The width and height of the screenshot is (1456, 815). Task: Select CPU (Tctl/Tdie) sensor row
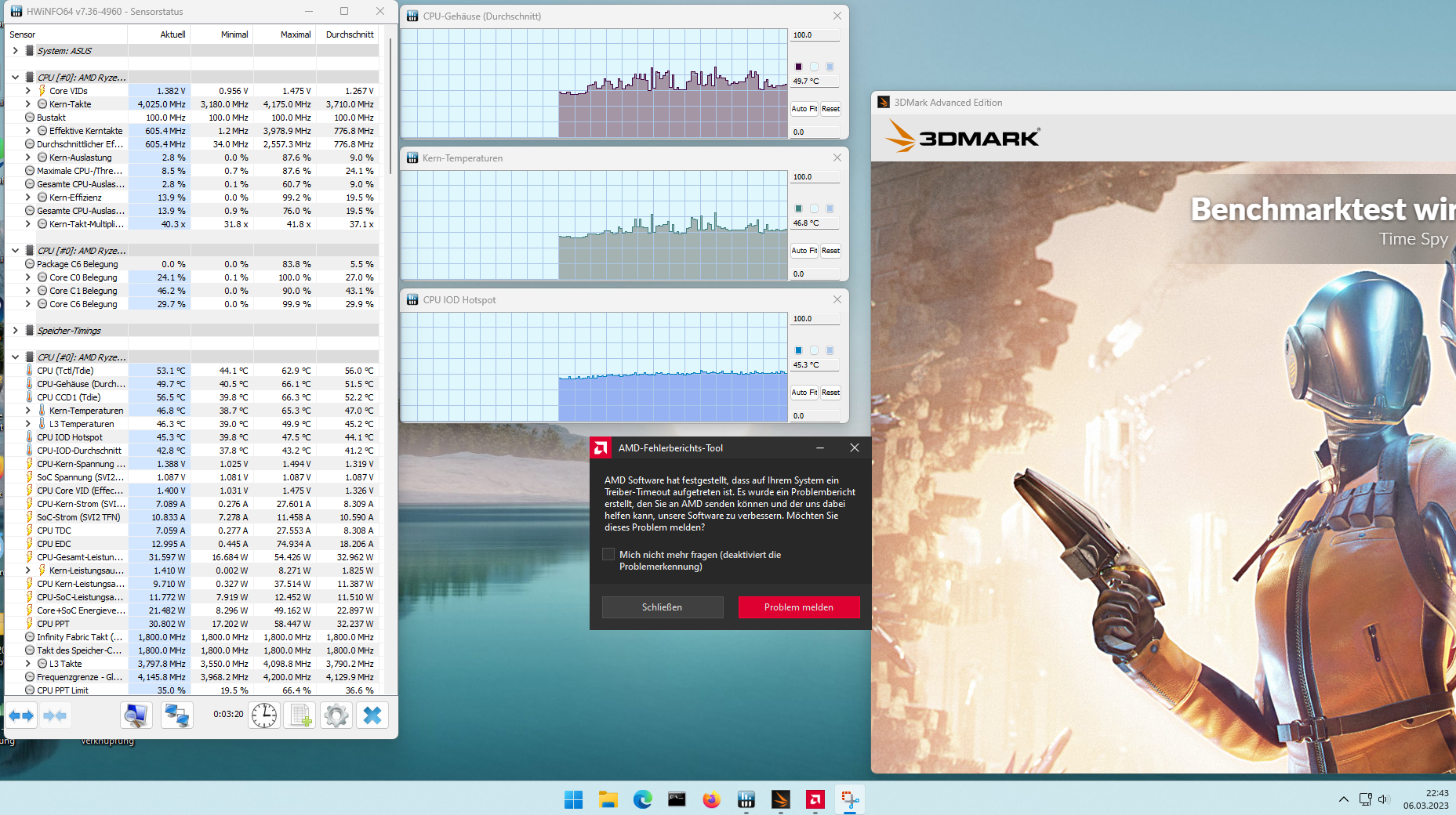(192, 371)
